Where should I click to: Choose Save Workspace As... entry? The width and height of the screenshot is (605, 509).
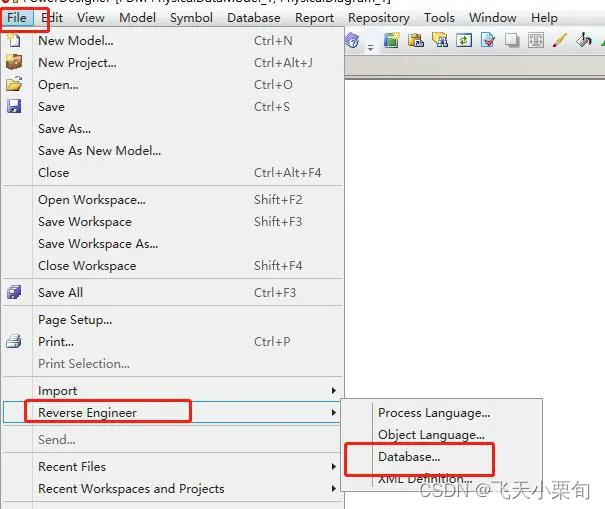click(x=173, y=244)
